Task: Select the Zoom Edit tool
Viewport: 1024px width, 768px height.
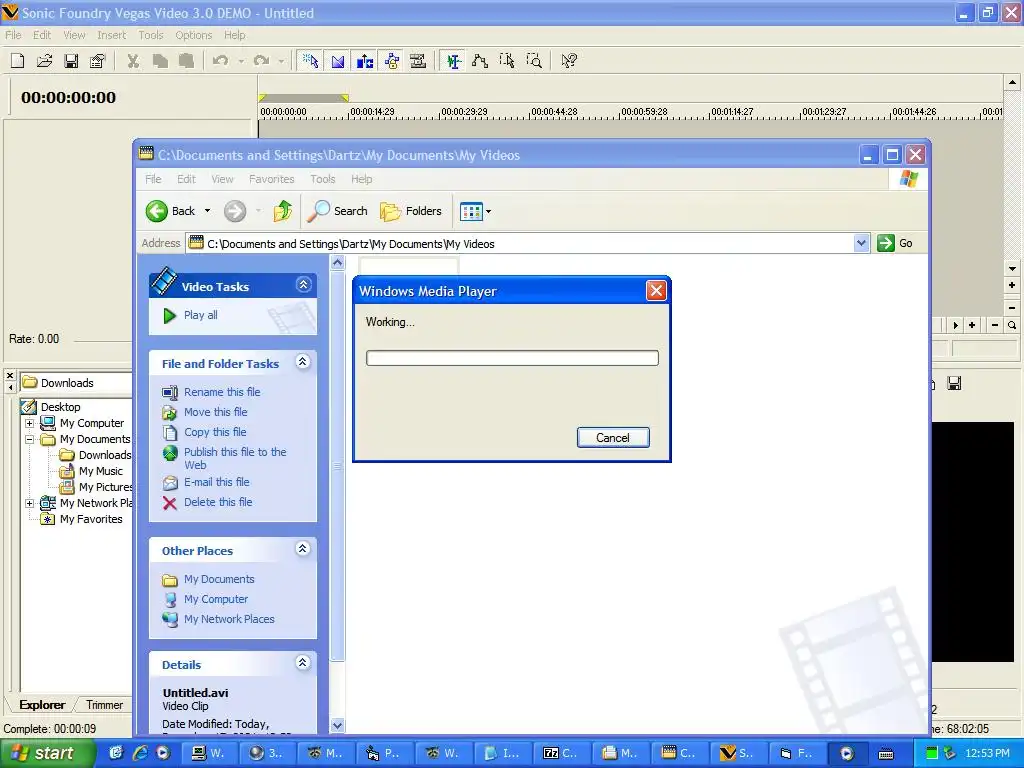Action: pyautogui.click(x=534, y=61)
